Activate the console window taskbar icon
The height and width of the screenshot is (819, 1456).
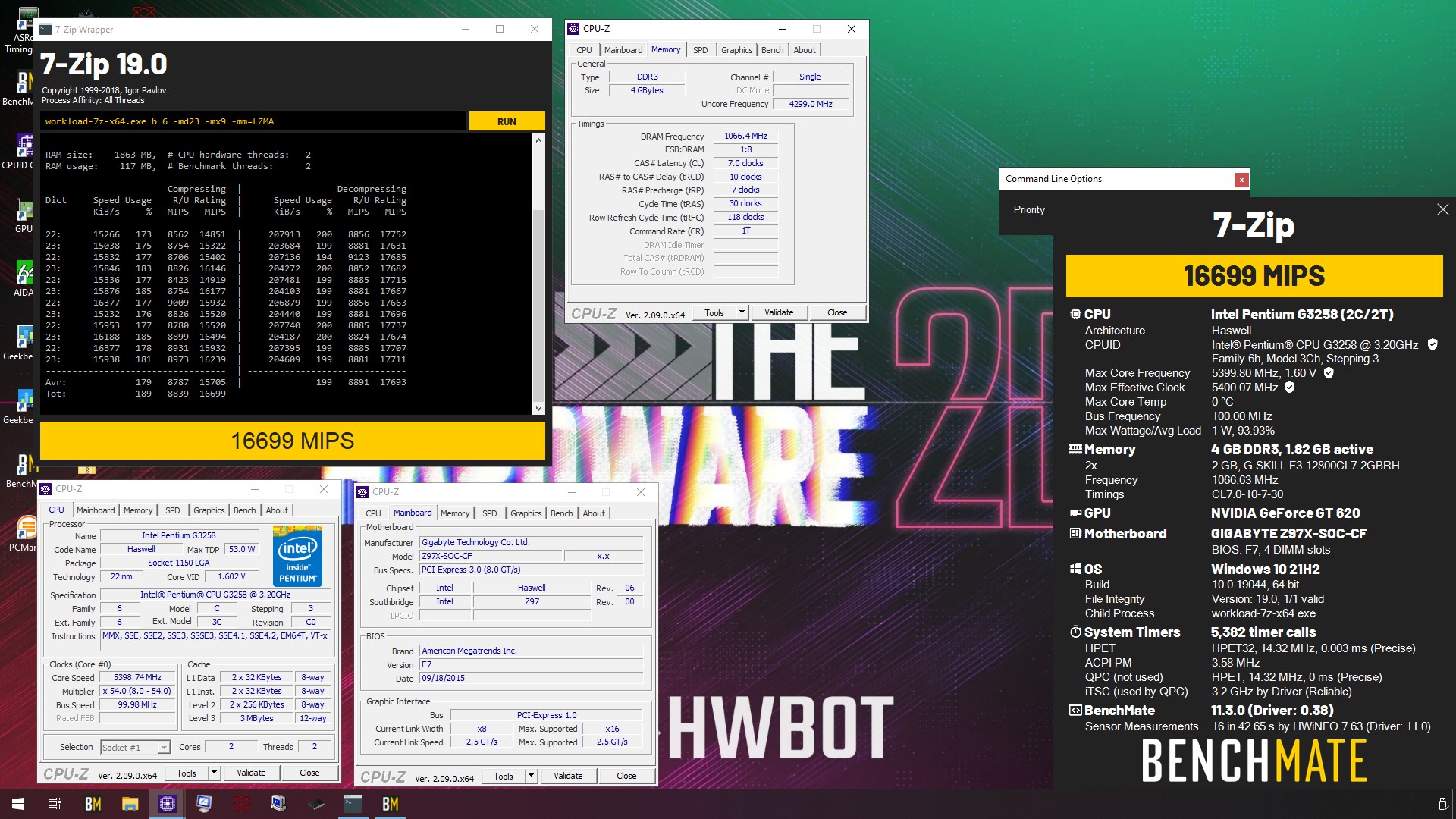tap(353, 804)
